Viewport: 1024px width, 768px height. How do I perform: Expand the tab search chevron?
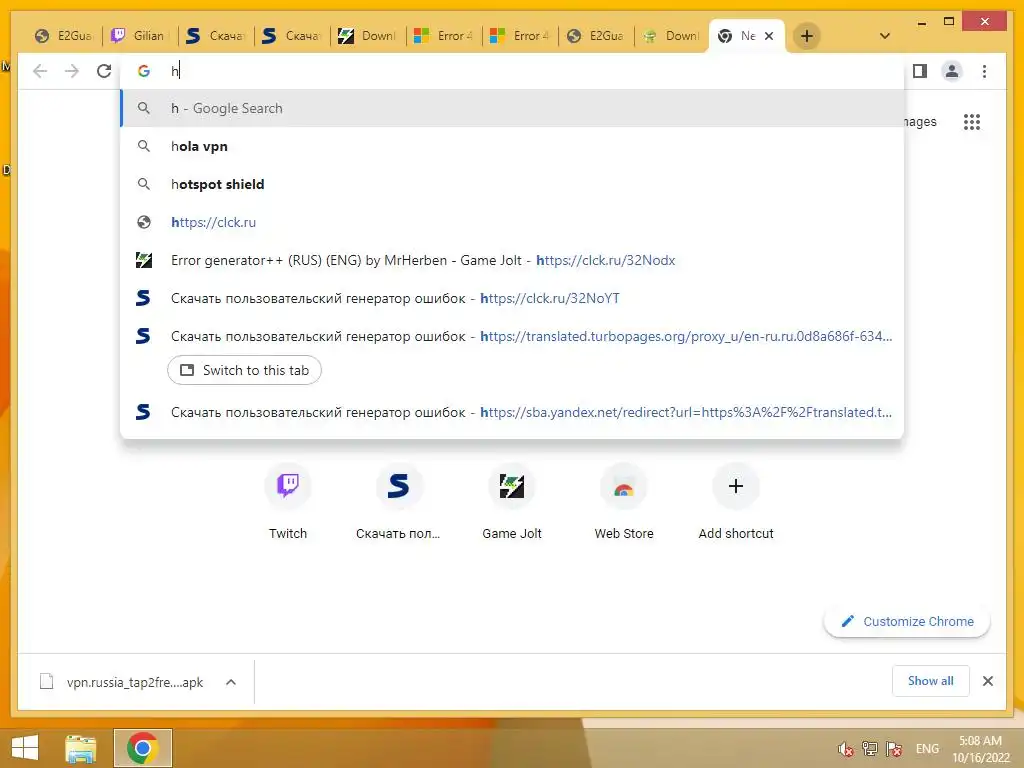coord(885,36)
